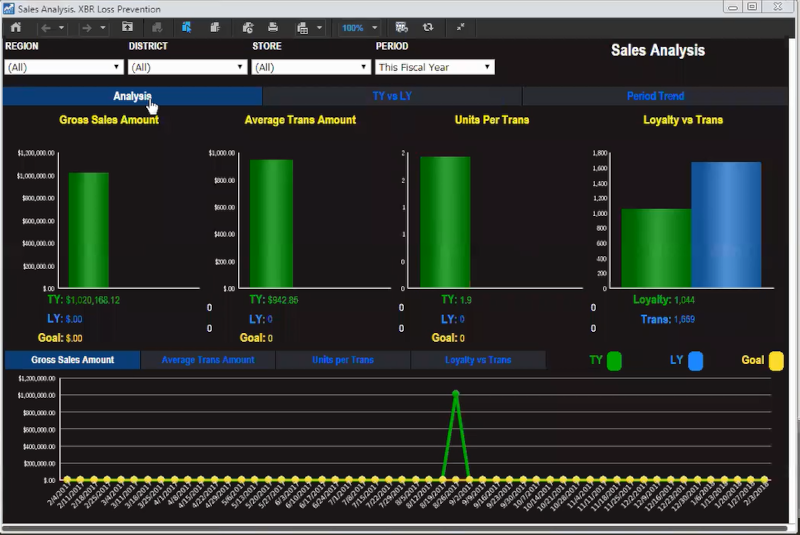Maximize the Sales Analysis window
The width and height of the screenshot is (800, 535).
(x=752, y=7)
